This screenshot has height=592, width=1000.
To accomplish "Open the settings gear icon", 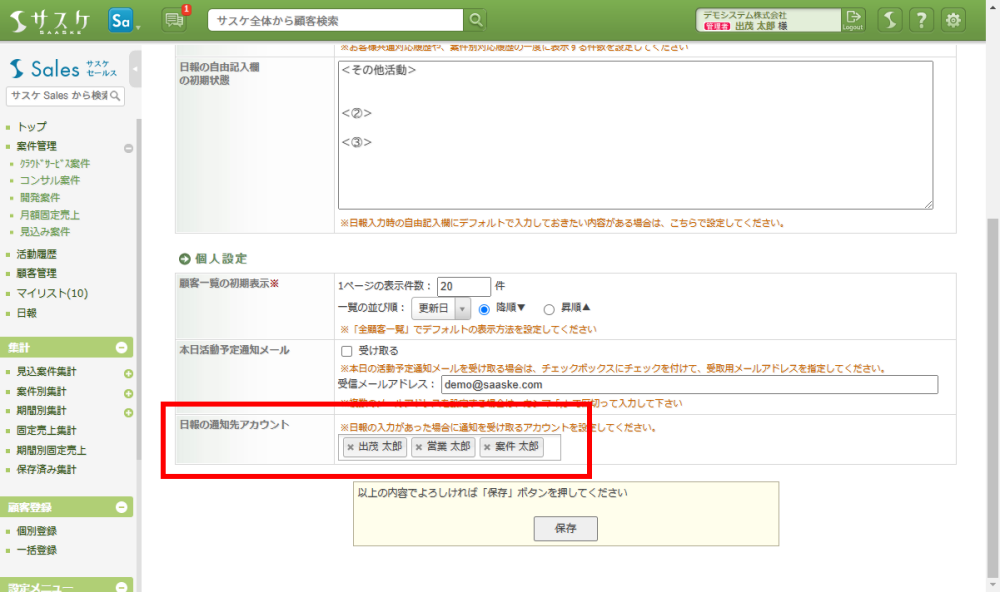I will pyautogui.click(x=953, y=20).
